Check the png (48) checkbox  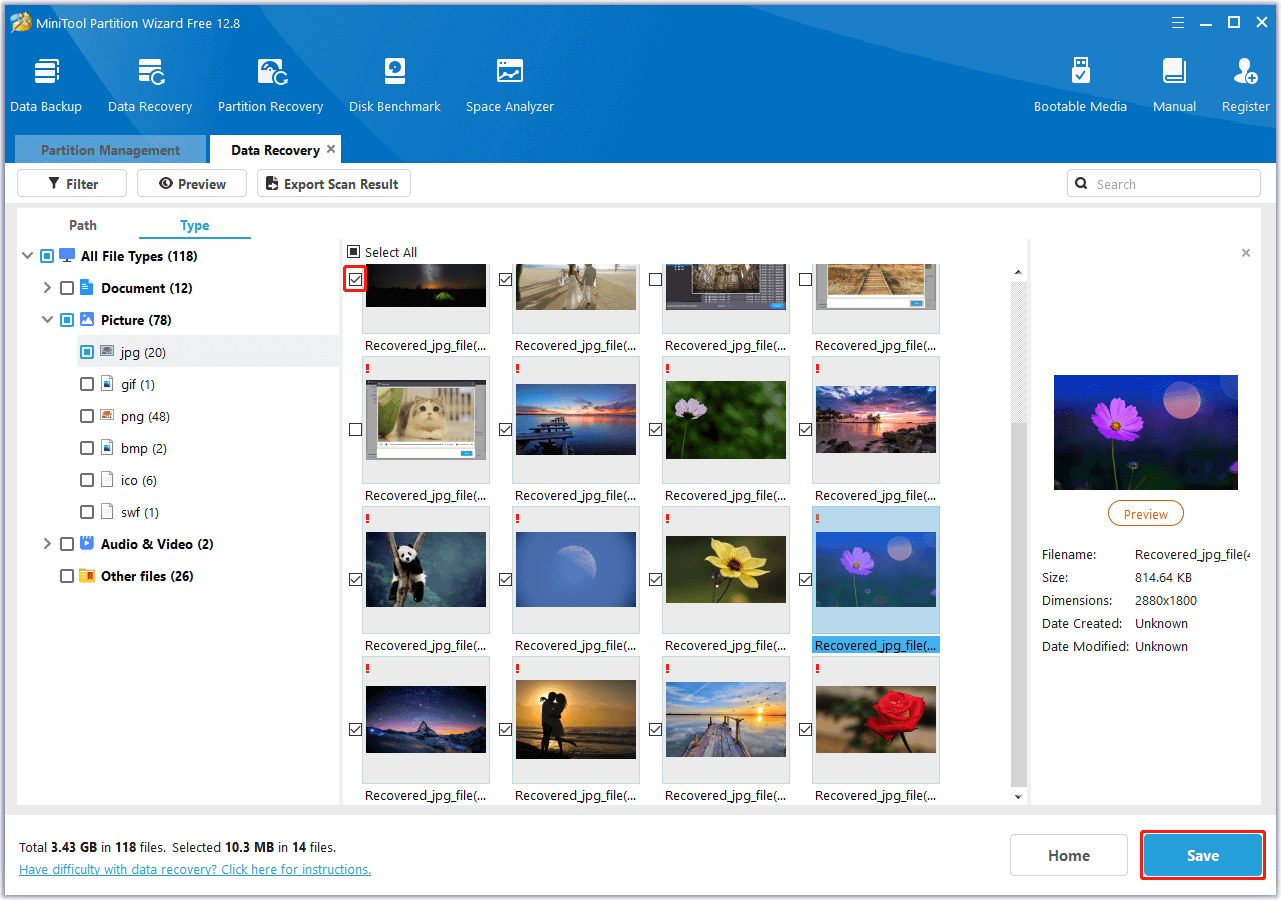point(87,416)
